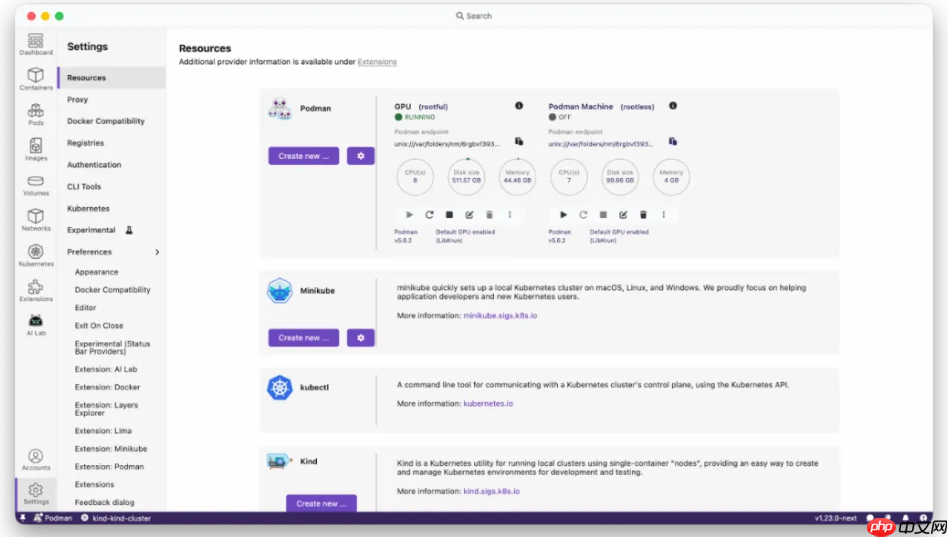Click Create new button for Minikube

303,338
